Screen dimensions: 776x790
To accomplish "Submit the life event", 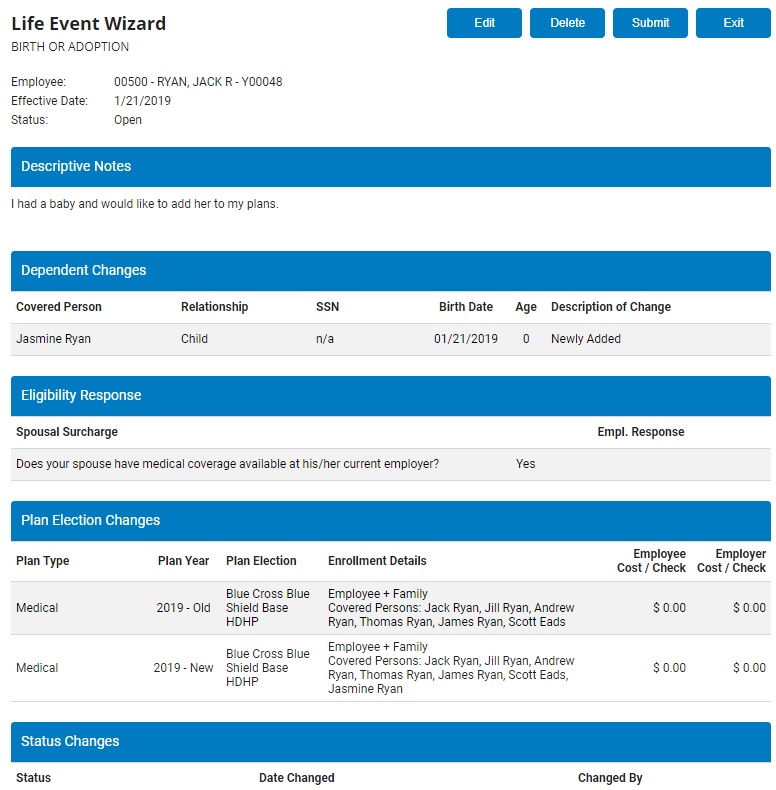I will click(x=650, y=23).
